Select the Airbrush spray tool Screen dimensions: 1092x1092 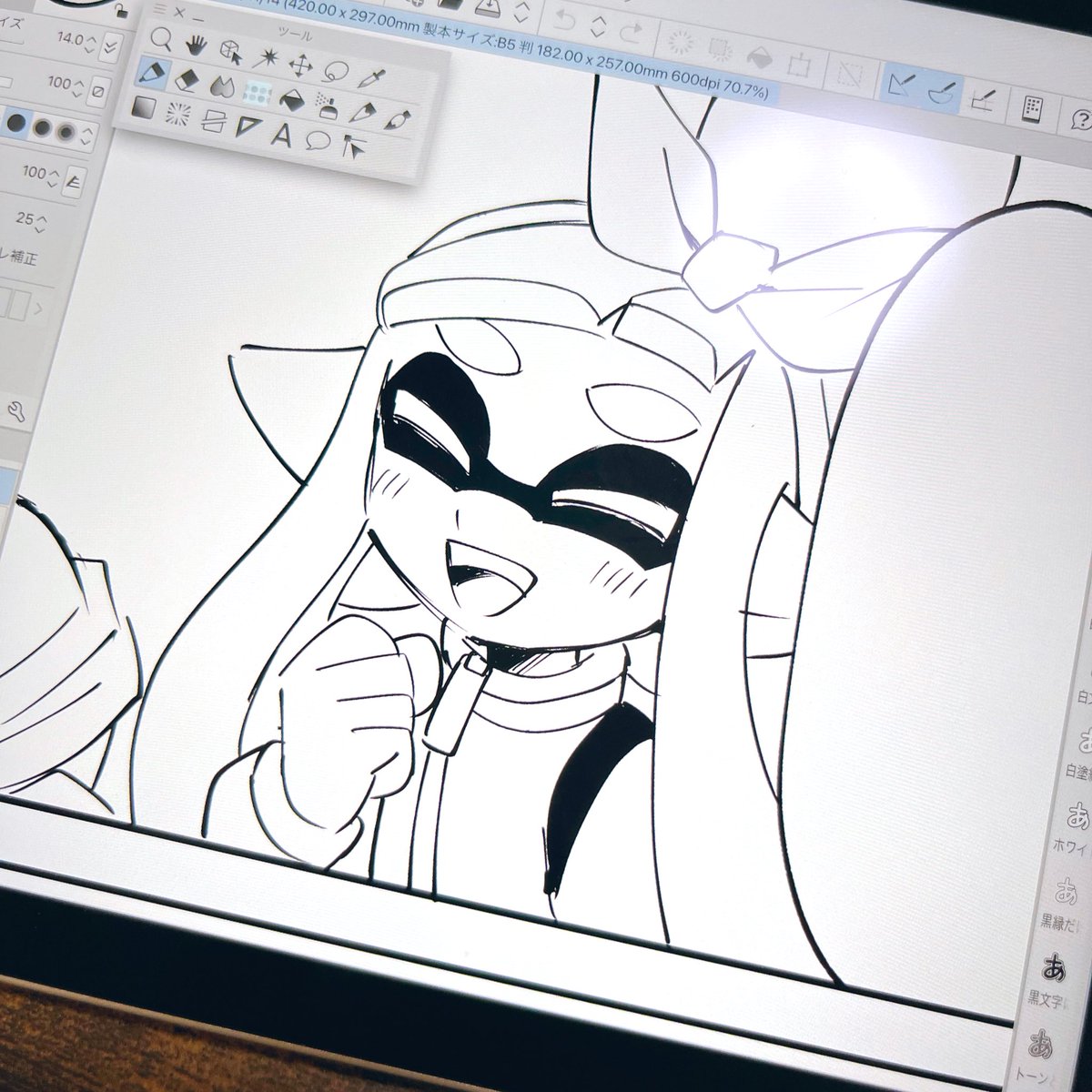pyautogui.click(x=328, y=106)
